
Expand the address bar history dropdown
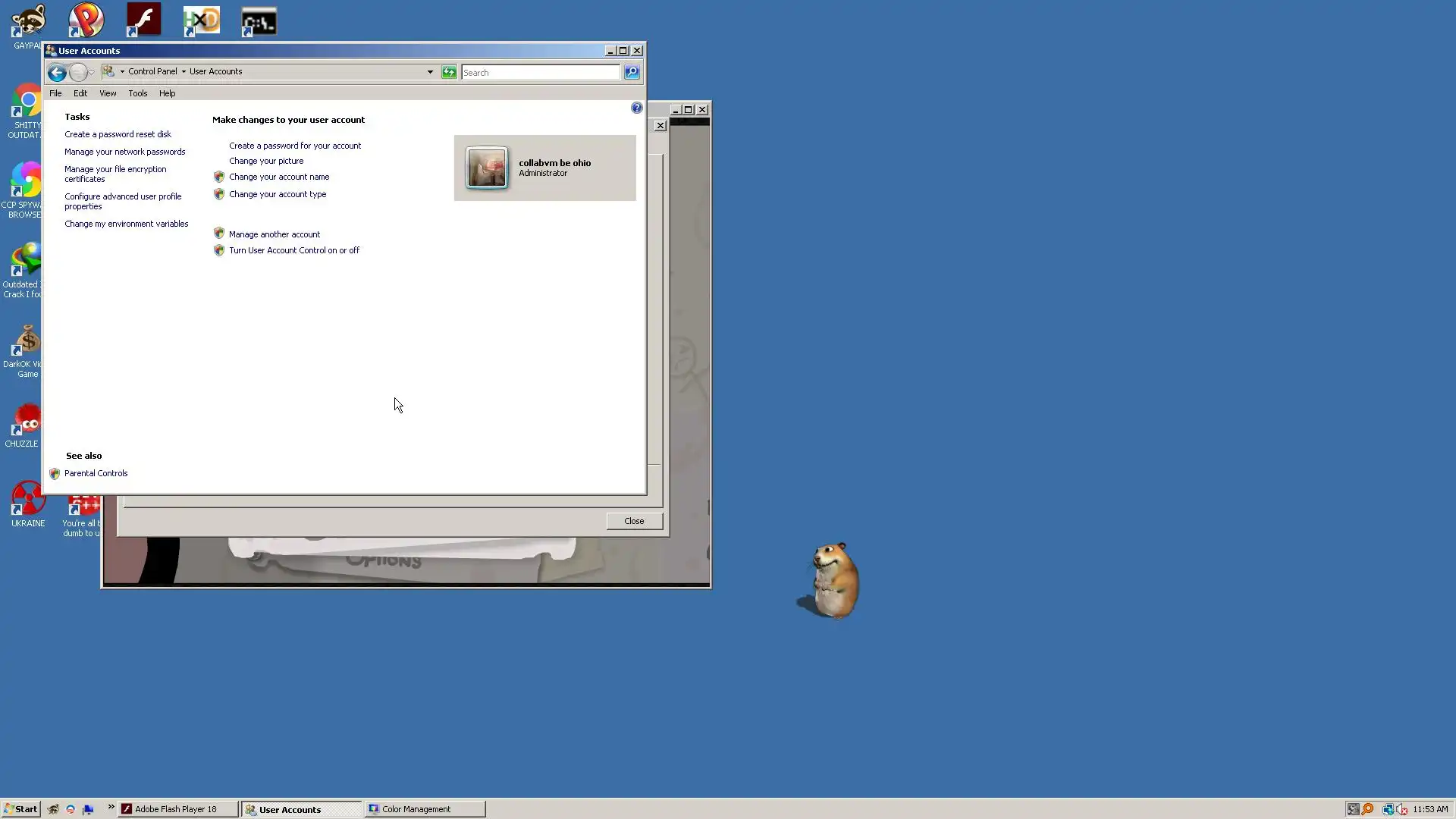click(x=430, y=72)
